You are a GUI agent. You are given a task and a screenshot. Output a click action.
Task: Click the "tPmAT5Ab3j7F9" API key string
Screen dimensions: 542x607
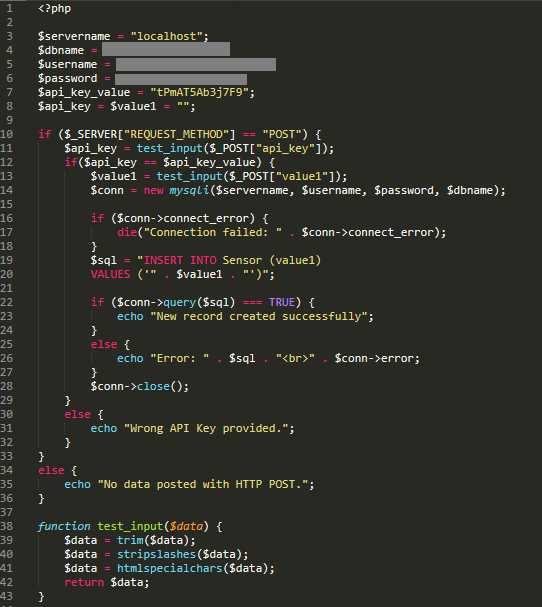199,92
